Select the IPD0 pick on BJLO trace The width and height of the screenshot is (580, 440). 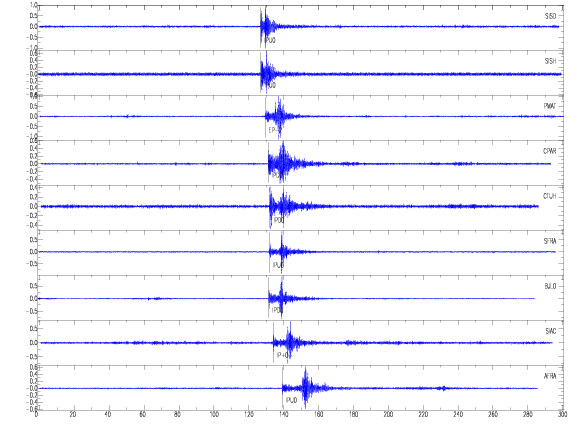[277, 310]
